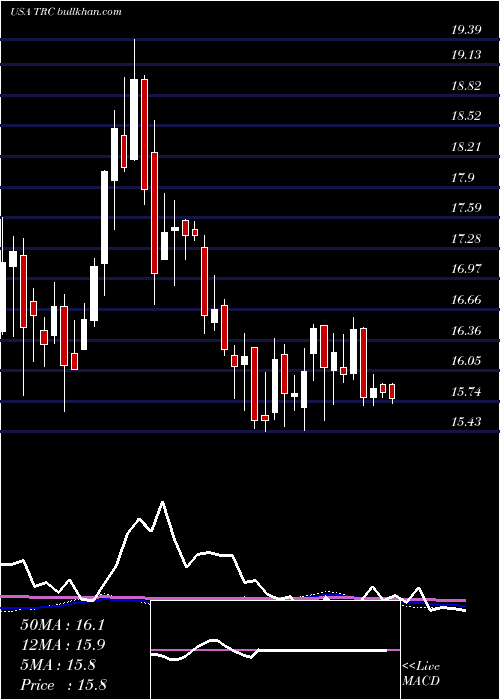The image size is (500, 700).
Task: Click the 17.59 price label
Action: point(466,208)
